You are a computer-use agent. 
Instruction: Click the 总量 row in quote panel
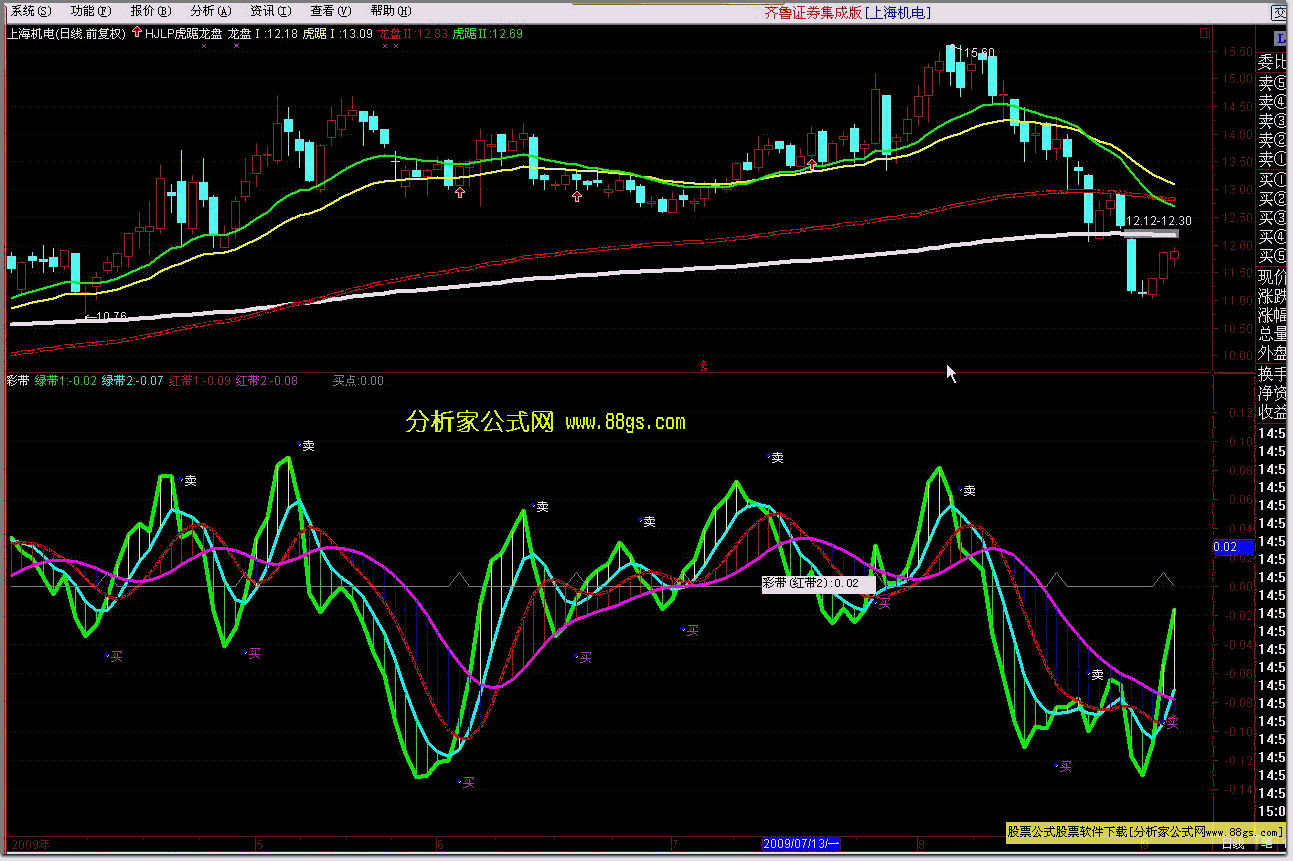click(x=1274, y=335)
